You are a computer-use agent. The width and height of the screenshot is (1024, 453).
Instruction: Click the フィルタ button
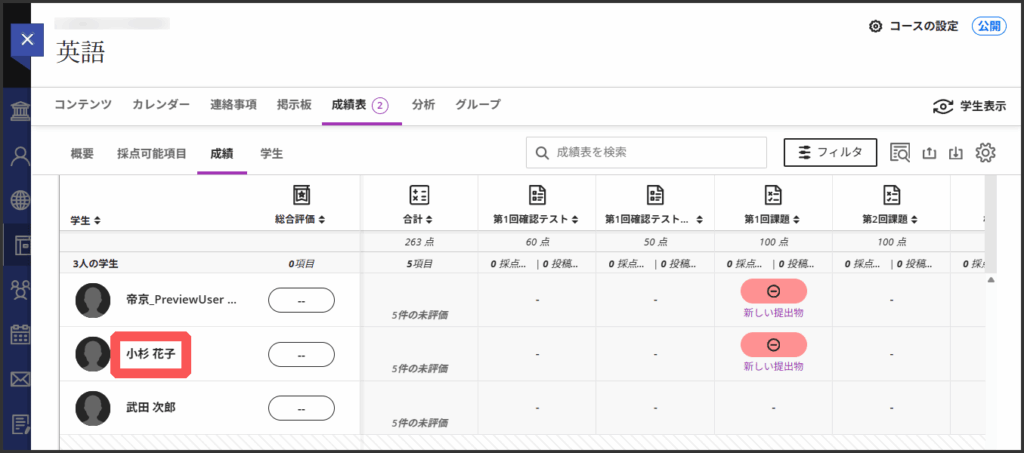[x=830, y=152]
